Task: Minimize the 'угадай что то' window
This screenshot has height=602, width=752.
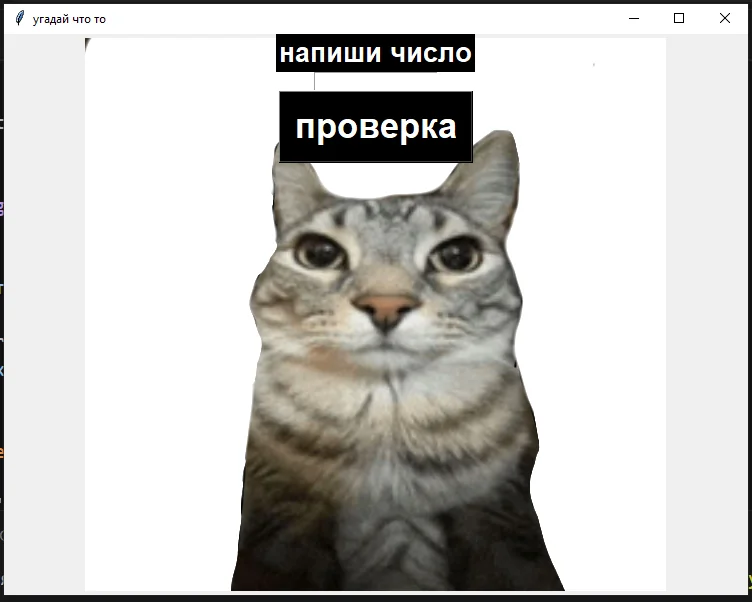Action: tap(634, 18)
